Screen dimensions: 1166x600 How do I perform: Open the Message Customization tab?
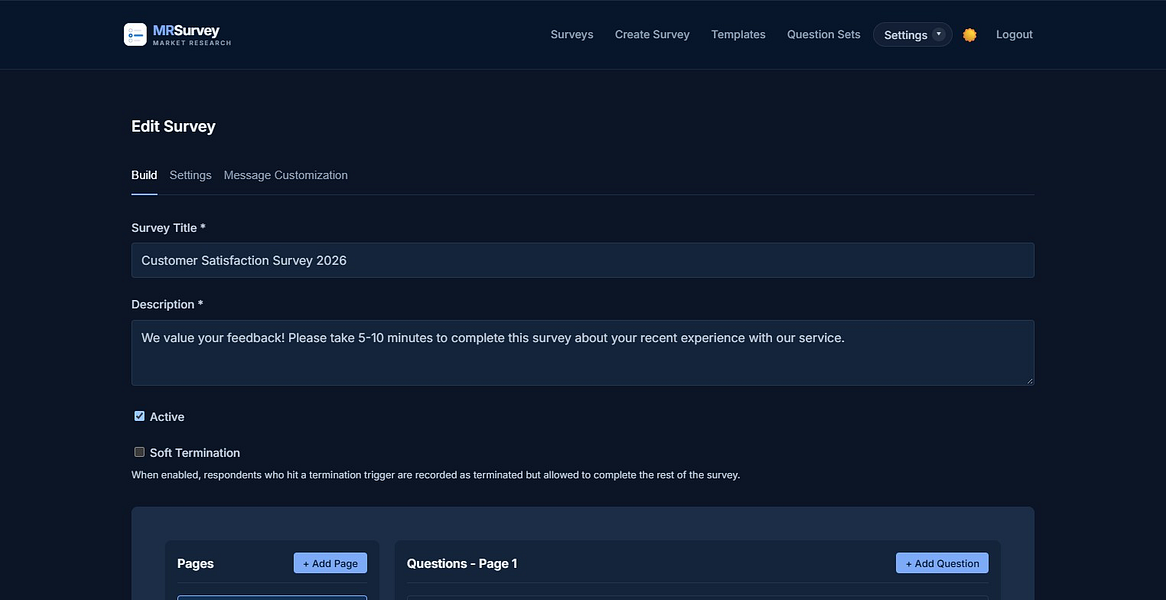tap(286, 175)
